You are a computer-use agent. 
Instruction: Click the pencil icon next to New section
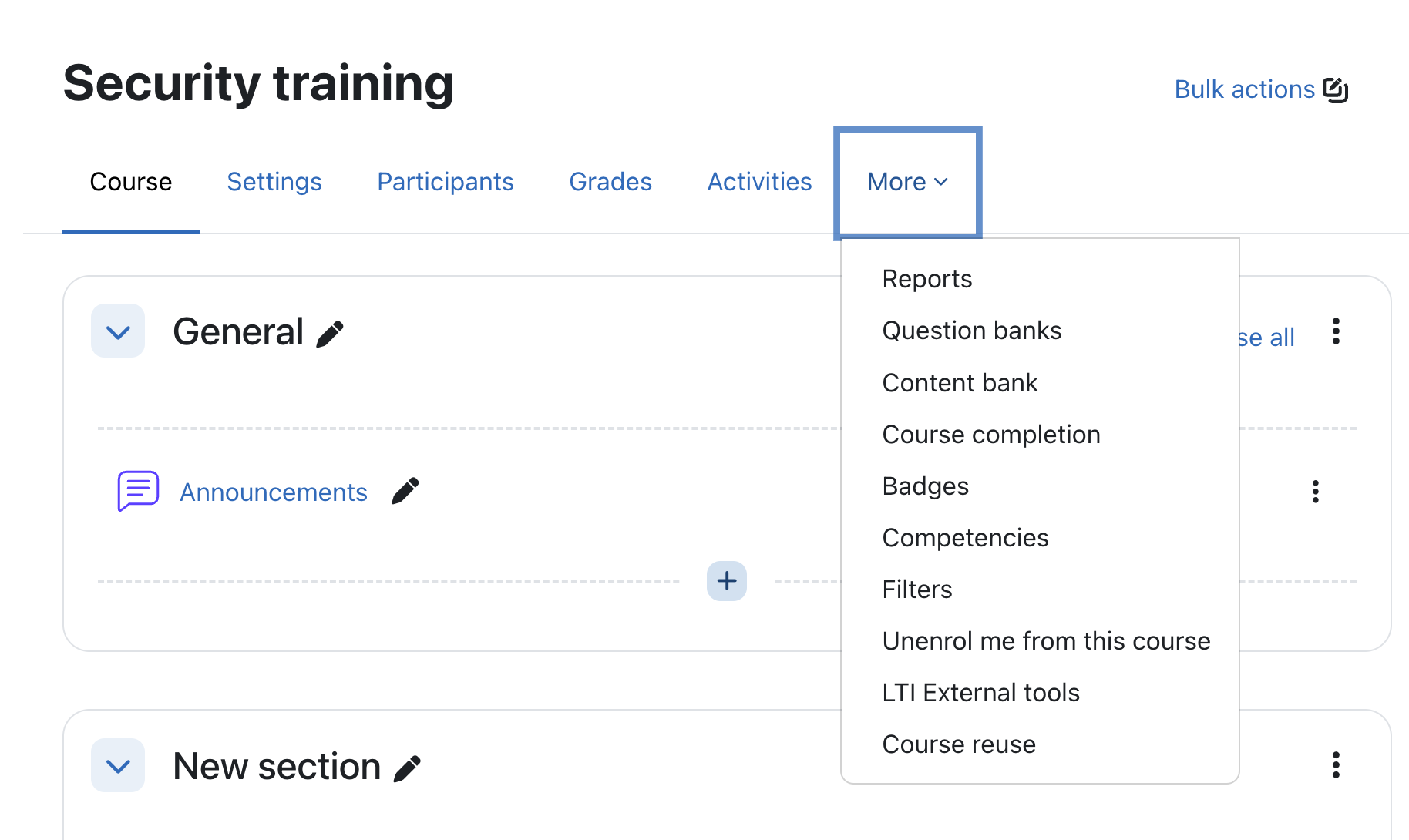click(407, 768)
